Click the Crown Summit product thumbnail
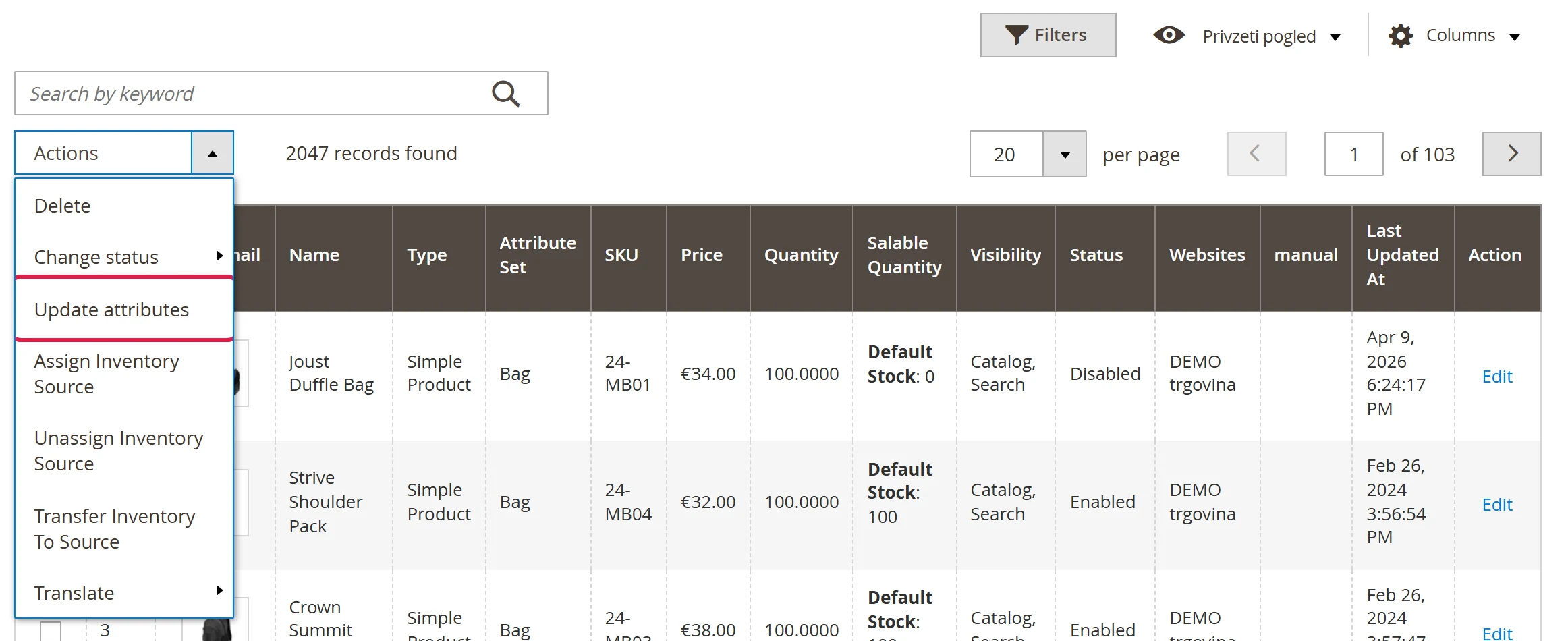 tap(217, 629)
